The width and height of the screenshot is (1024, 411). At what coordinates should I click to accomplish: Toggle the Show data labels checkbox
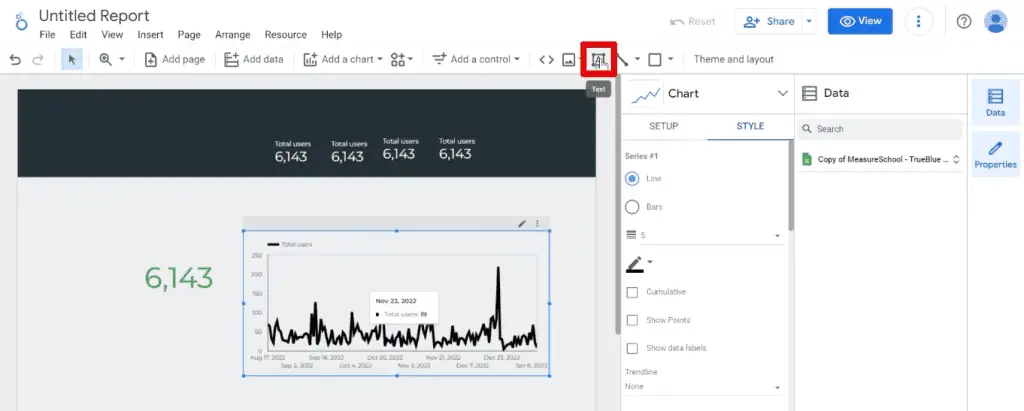pyautogui.click(x=632, y=348)
